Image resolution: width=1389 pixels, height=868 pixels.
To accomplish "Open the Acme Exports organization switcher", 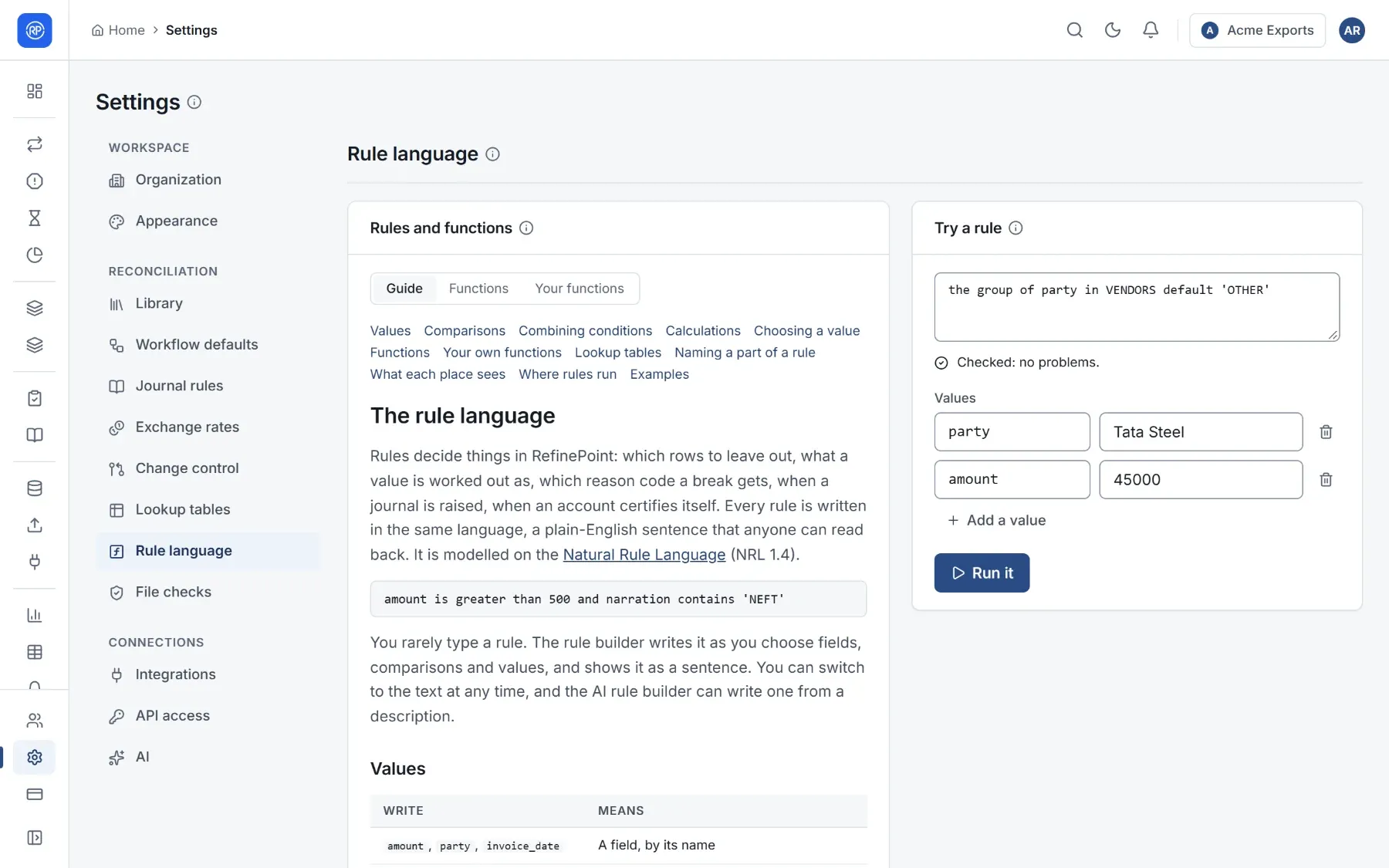I will click(1258, 30).
